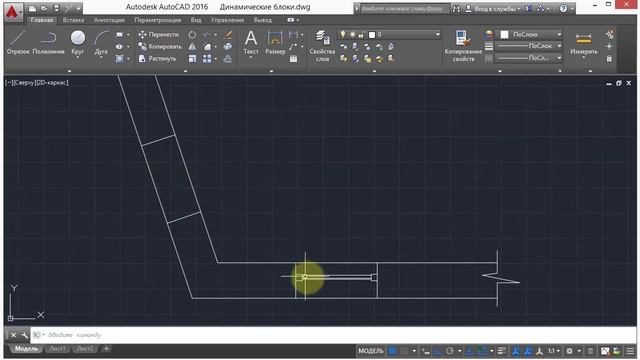The height and width of the screenshot is (360, 640).
Task: Click the Save icon in quick access toolbar
Action: tap(56, 8)
